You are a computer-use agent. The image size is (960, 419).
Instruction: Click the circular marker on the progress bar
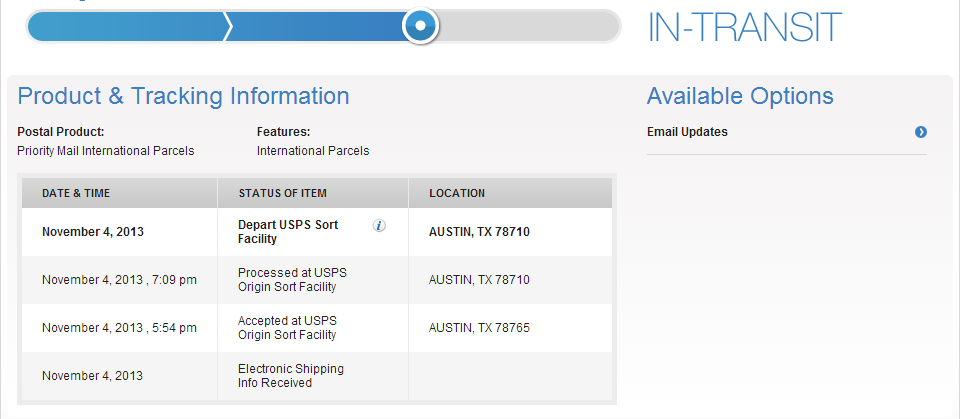(x=421, y=25)
